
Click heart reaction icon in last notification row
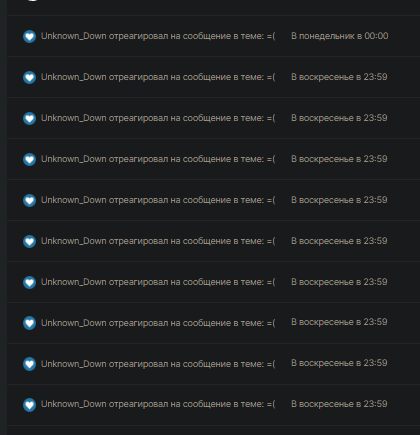pos(29,405)
